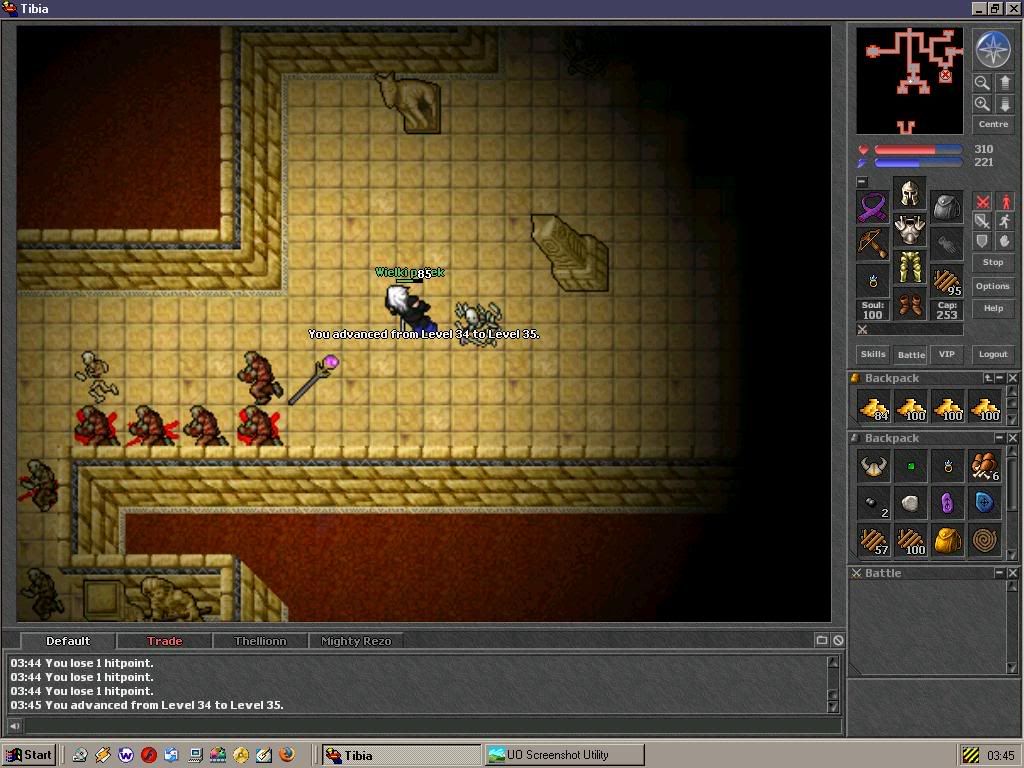Image resolution: width=1024 pixels, height=768 pixels.
Task: Open the Options dialog
Action: click(x=993, y=286)
